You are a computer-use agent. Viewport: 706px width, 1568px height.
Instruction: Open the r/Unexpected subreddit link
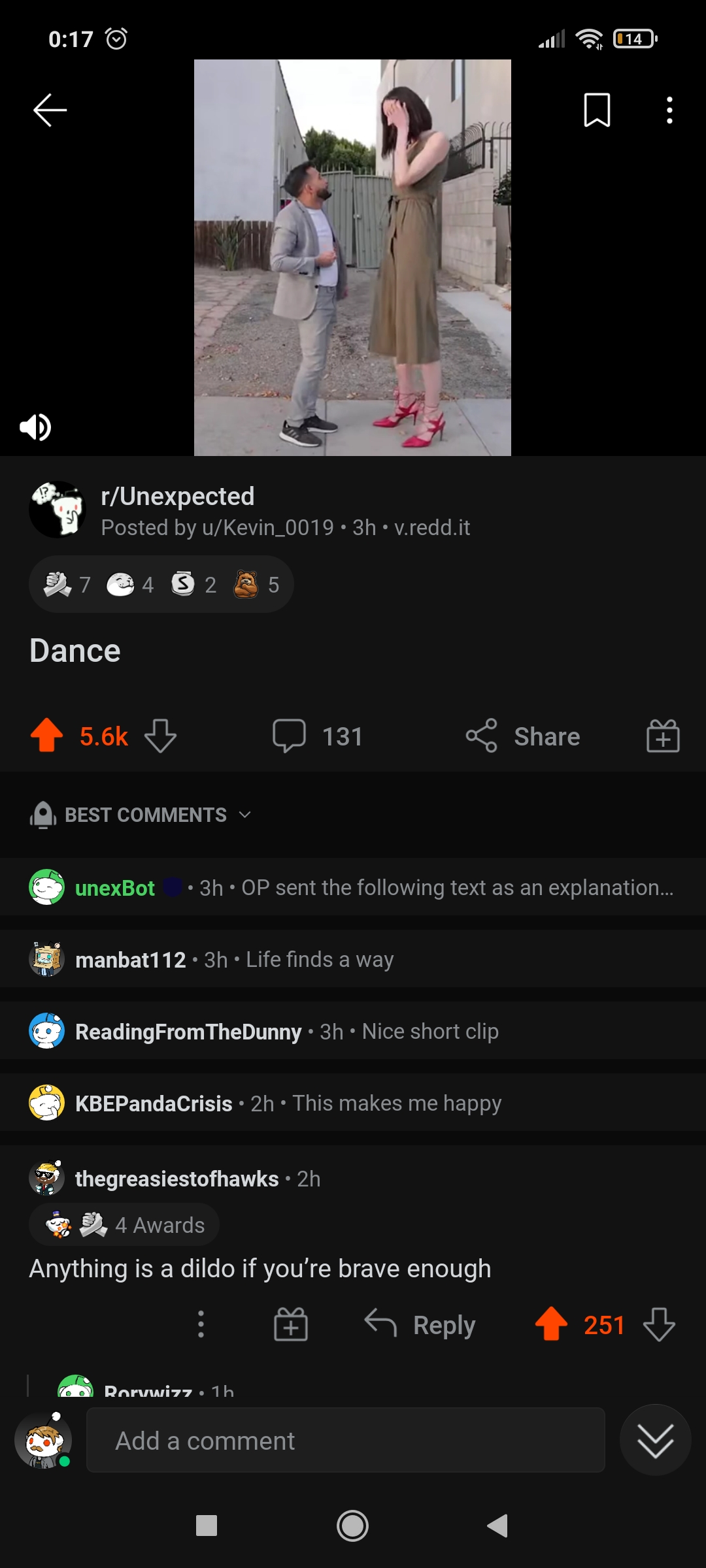pyautogui.click(x=177, y=497)
